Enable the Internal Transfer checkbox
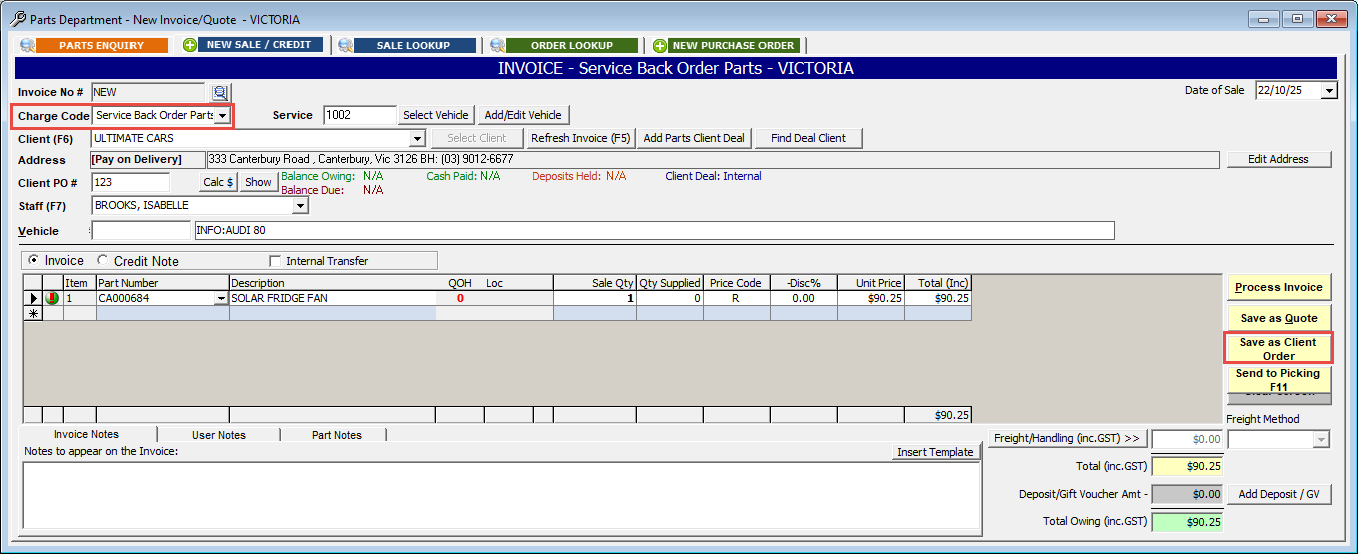1358x554 pixels. (x=275, y=261)
